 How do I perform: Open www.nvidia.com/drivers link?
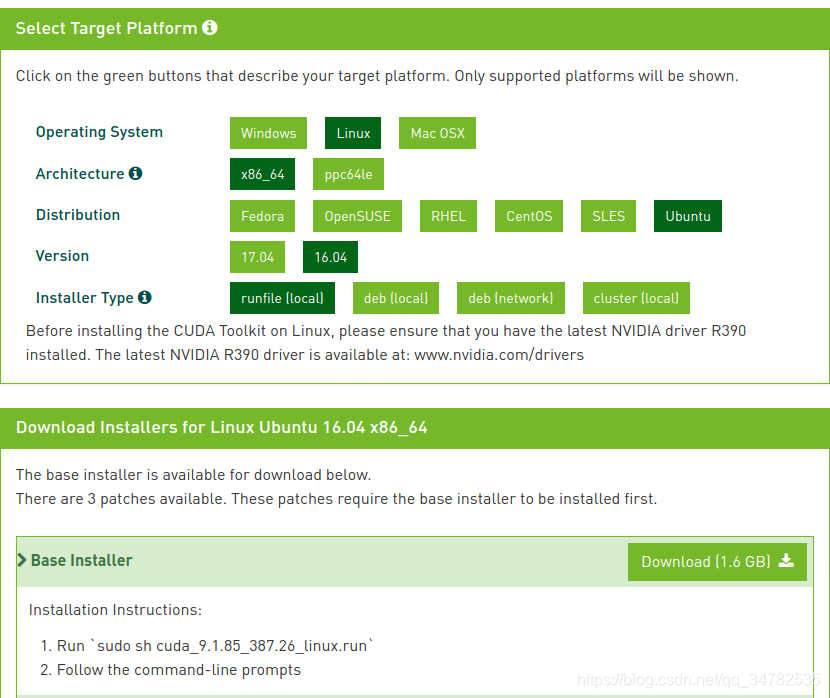(x=499, y=355)
